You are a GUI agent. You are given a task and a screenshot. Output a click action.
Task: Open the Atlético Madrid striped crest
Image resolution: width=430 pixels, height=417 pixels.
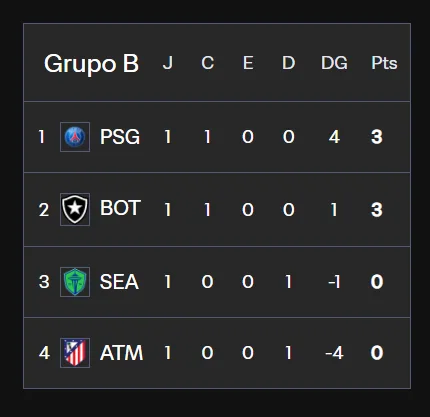pyautogui.click(x=75, y=353)
